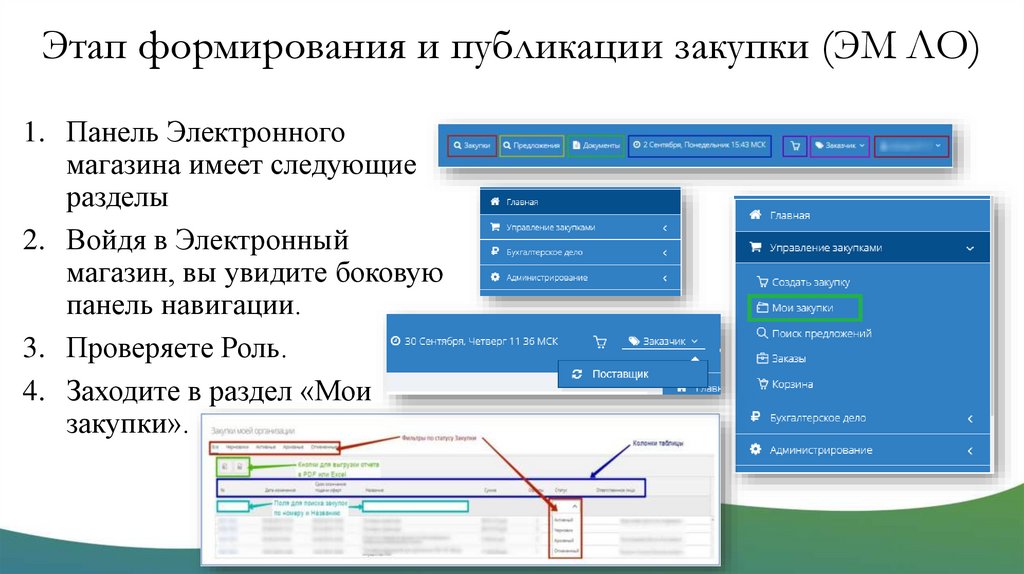Select the Черновики status filter tab

click(x=237, y=447)
